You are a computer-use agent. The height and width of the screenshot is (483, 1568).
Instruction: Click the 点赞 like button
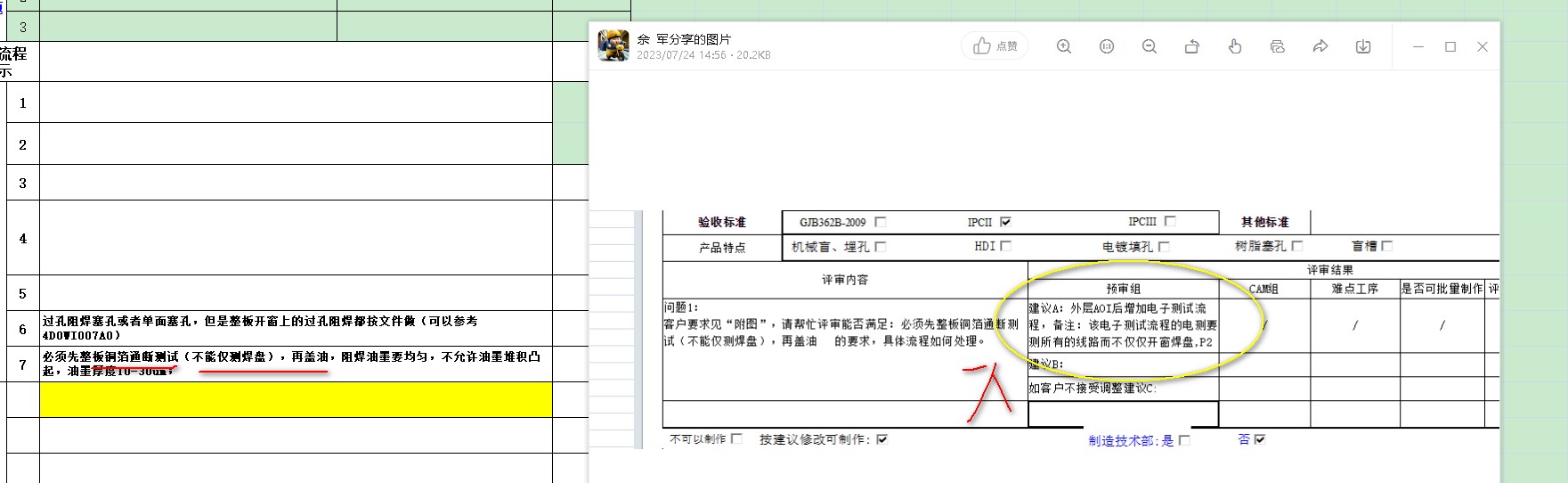(995, 46)
